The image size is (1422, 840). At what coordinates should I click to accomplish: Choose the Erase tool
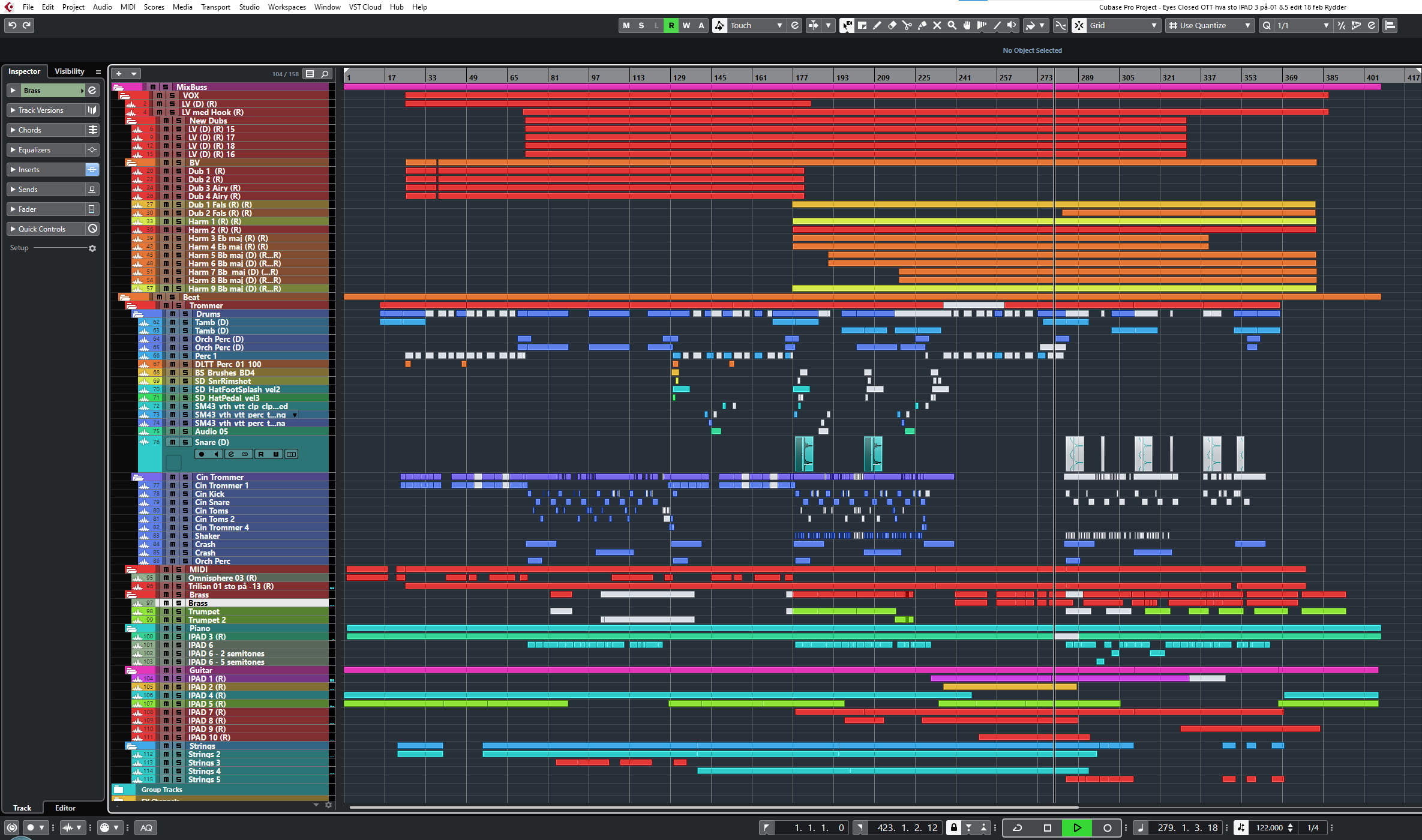point(892,25)
